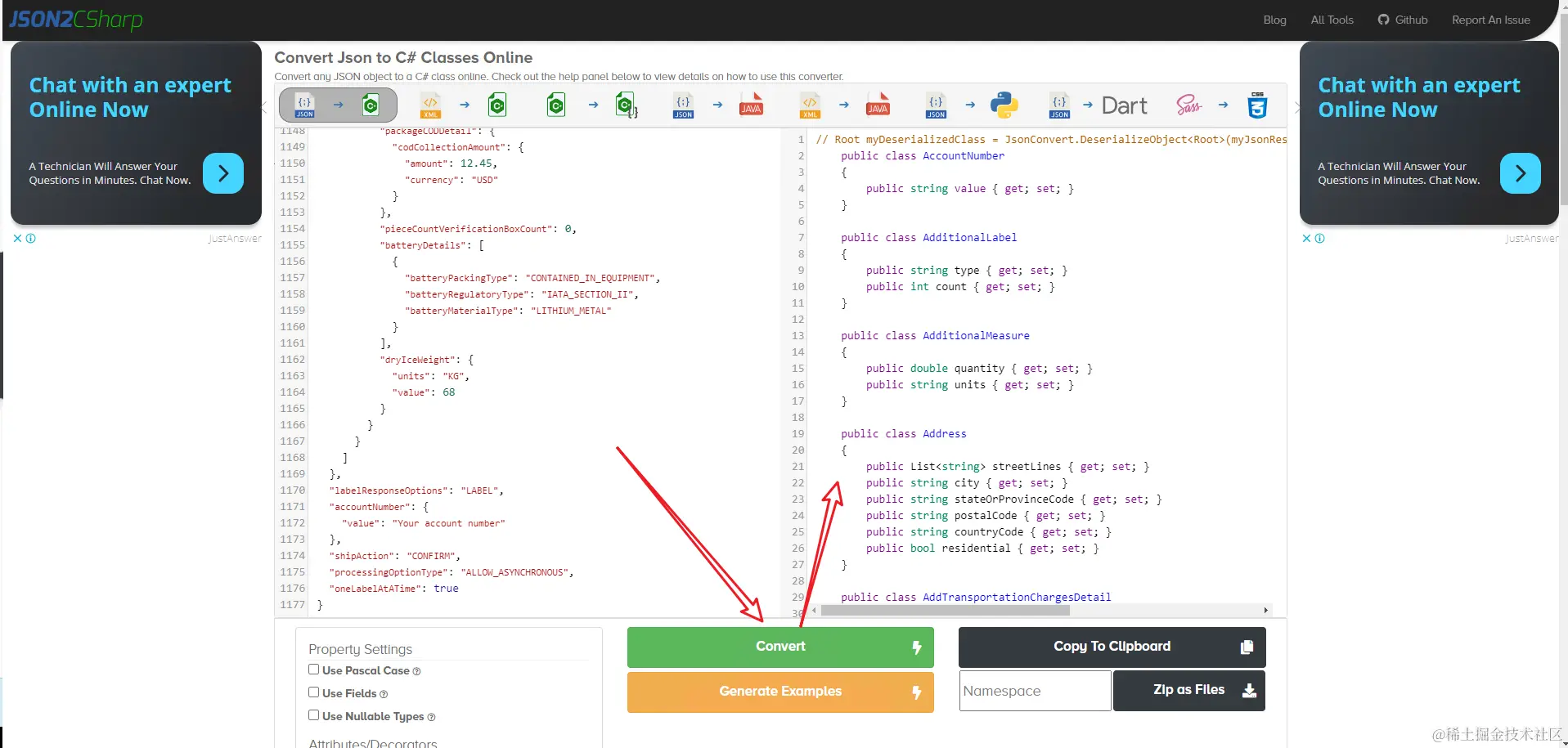Click the left ad 'Chat with an expert' heading
Image resolution: width=1568 pixels, height=748 pixels.
[130, 97]
